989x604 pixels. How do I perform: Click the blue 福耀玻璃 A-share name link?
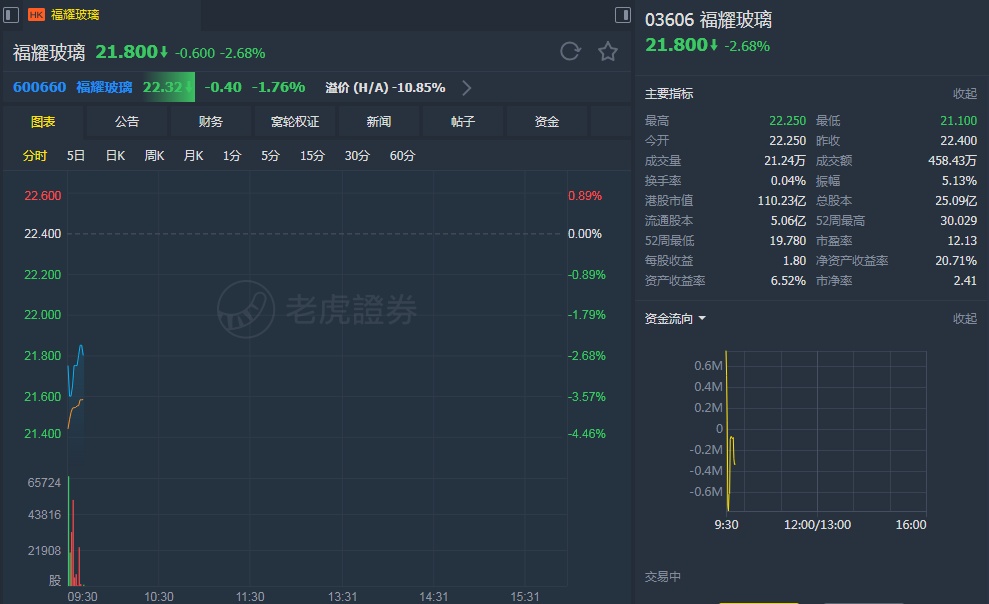104,87
